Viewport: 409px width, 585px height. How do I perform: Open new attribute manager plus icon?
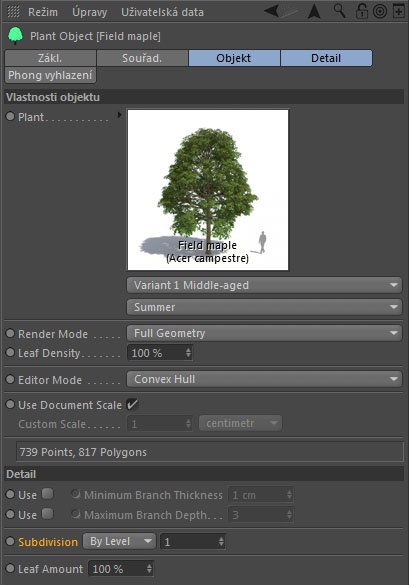pos(399,11)
